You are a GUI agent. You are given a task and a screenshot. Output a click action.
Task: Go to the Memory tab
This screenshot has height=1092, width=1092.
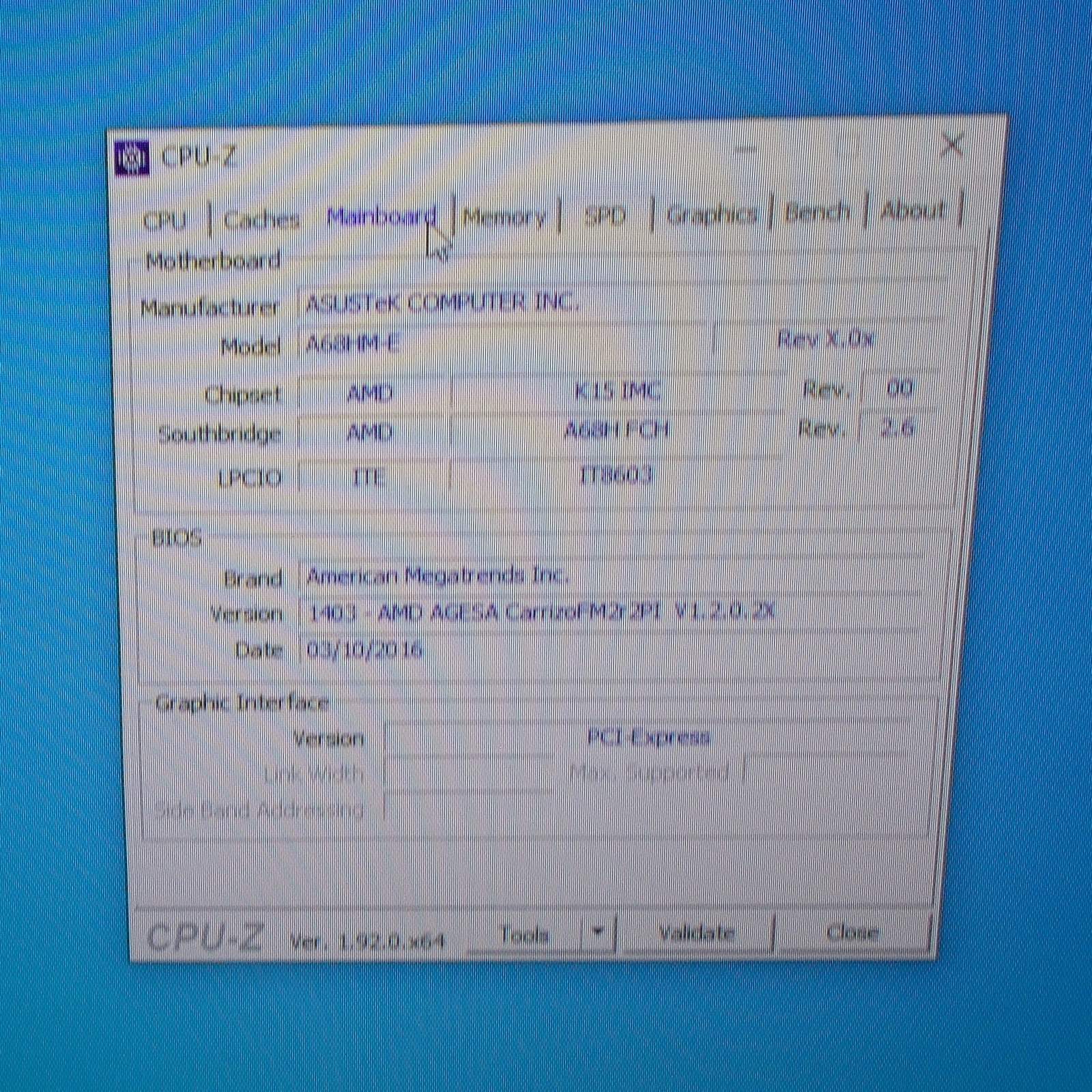coord(504,217)
